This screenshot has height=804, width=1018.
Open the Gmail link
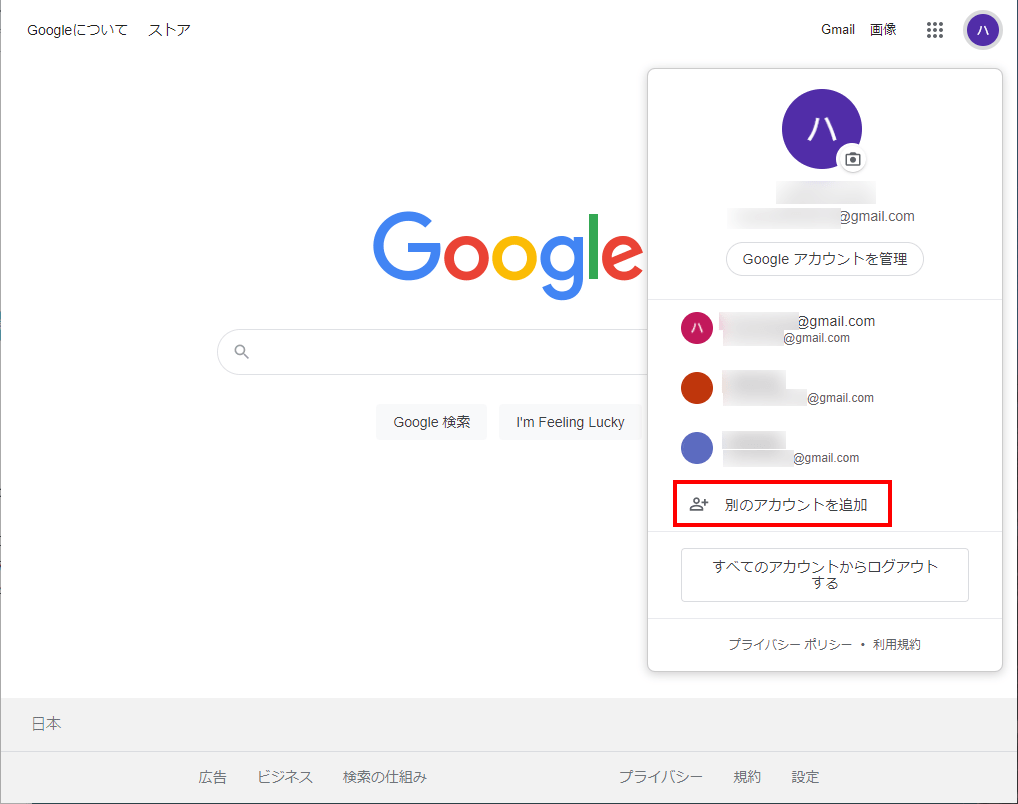pyautogui.click(x=838, y=29)
